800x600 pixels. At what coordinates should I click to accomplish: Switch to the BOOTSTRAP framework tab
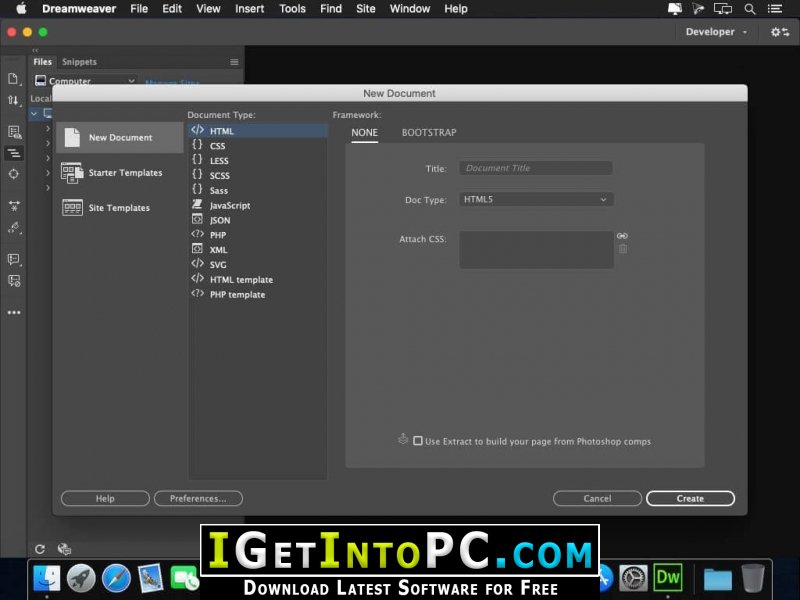429,133
